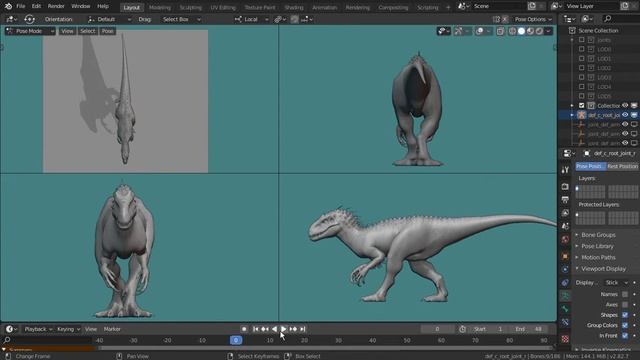The width and height of the screenshot is (640, 360).
Task: Open the viewport Pose menu
Action: tap(107, 31)
